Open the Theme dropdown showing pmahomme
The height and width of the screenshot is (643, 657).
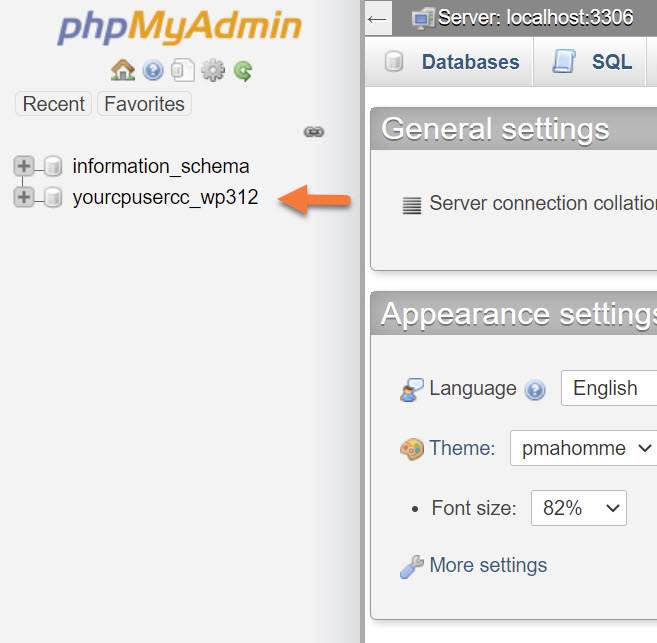584,448
